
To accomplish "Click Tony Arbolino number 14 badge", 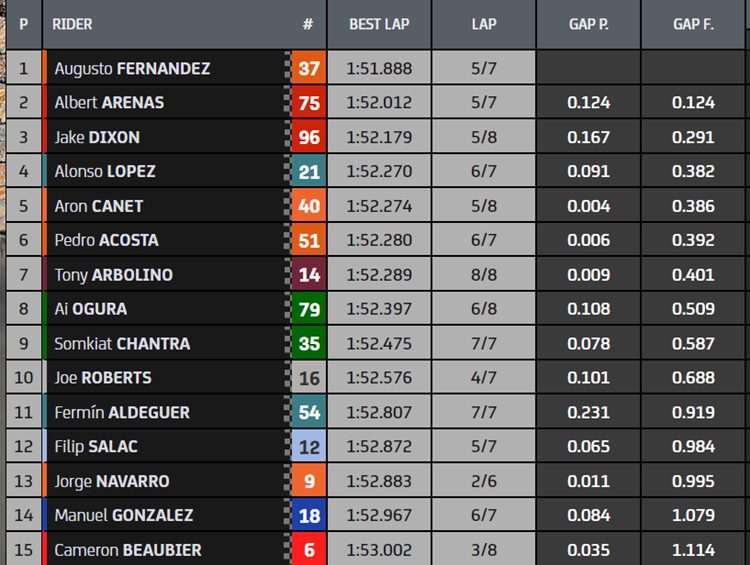I will [x=309, y=275].
